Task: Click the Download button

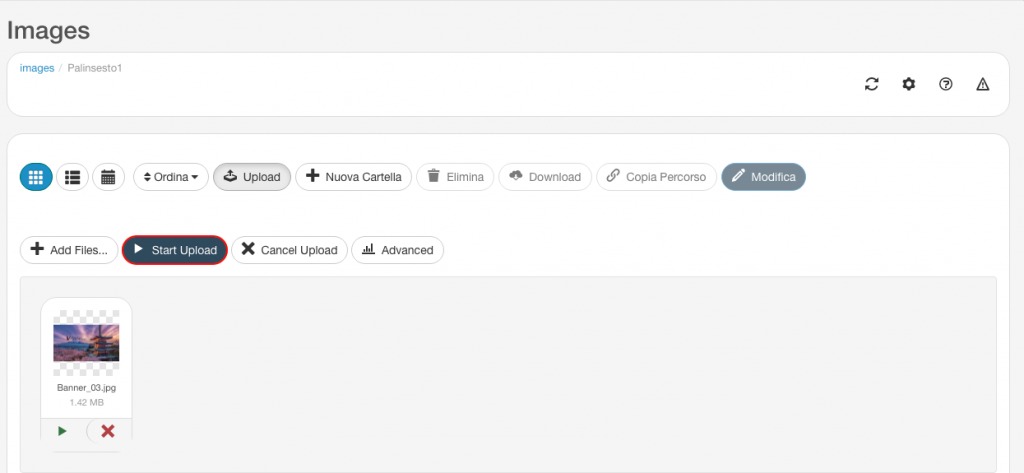Action: [x=545, y=177]
